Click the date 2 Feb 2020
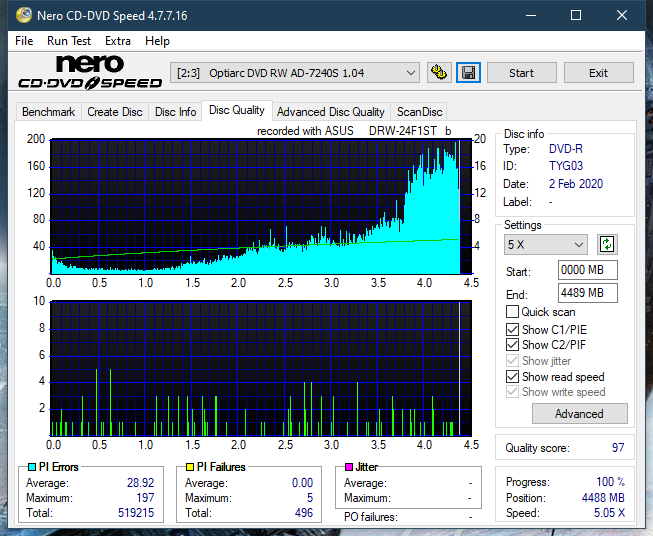 point(576,184)
